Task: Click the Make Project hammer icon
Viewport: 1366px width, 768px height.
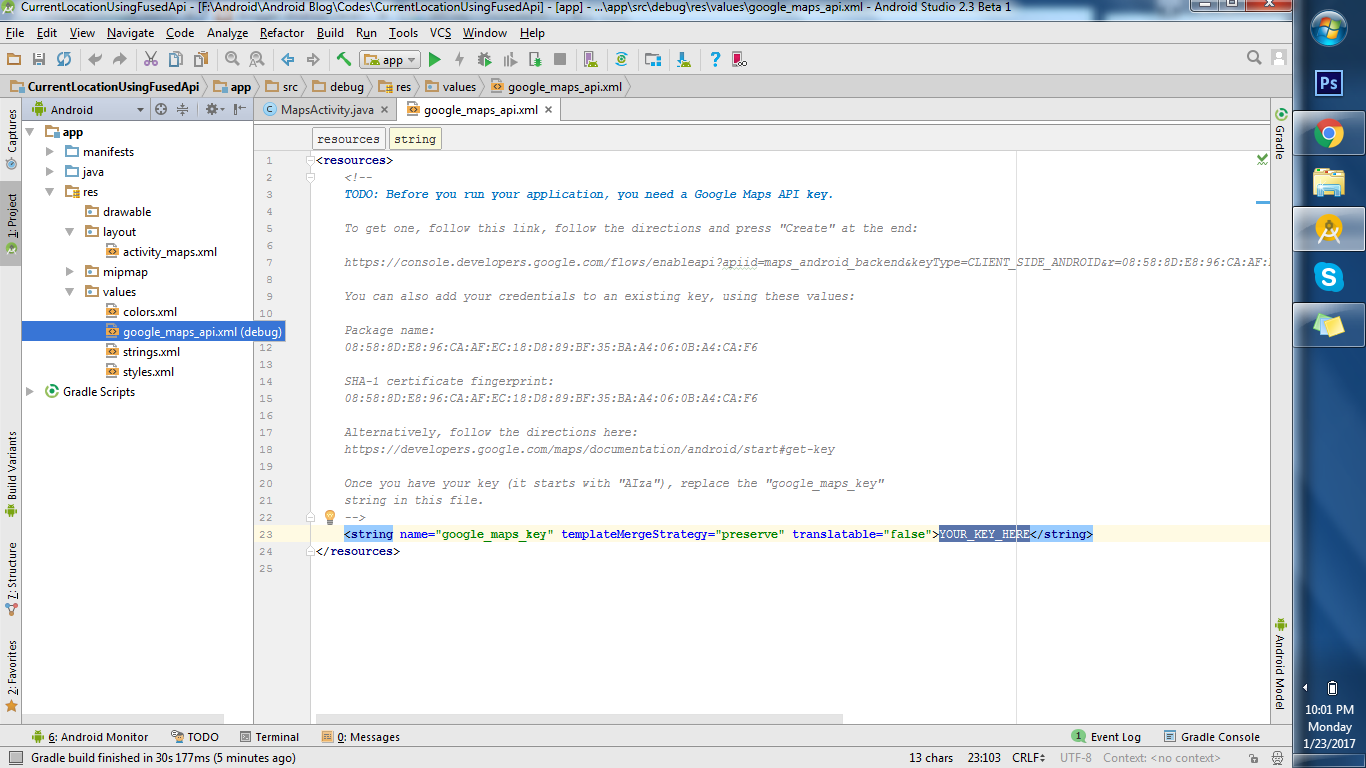Action: click(x=344, y=60)
